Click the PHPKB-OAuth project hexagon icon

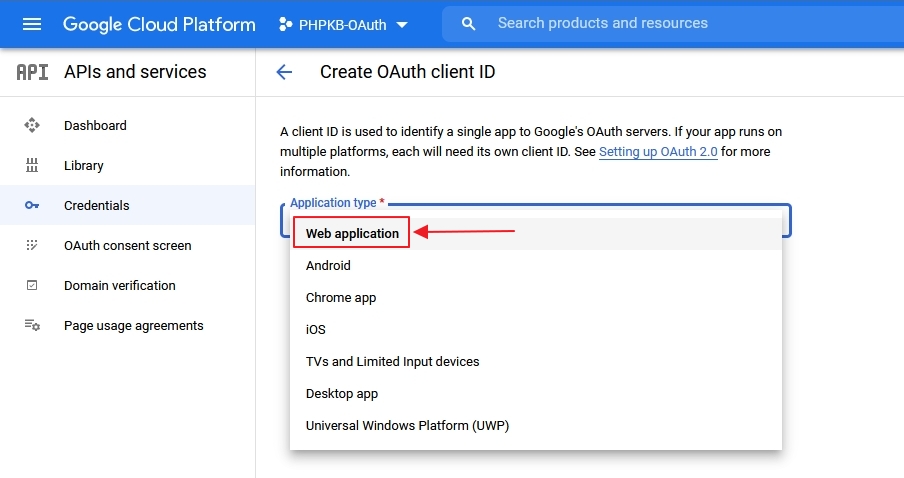pos(285,24)
